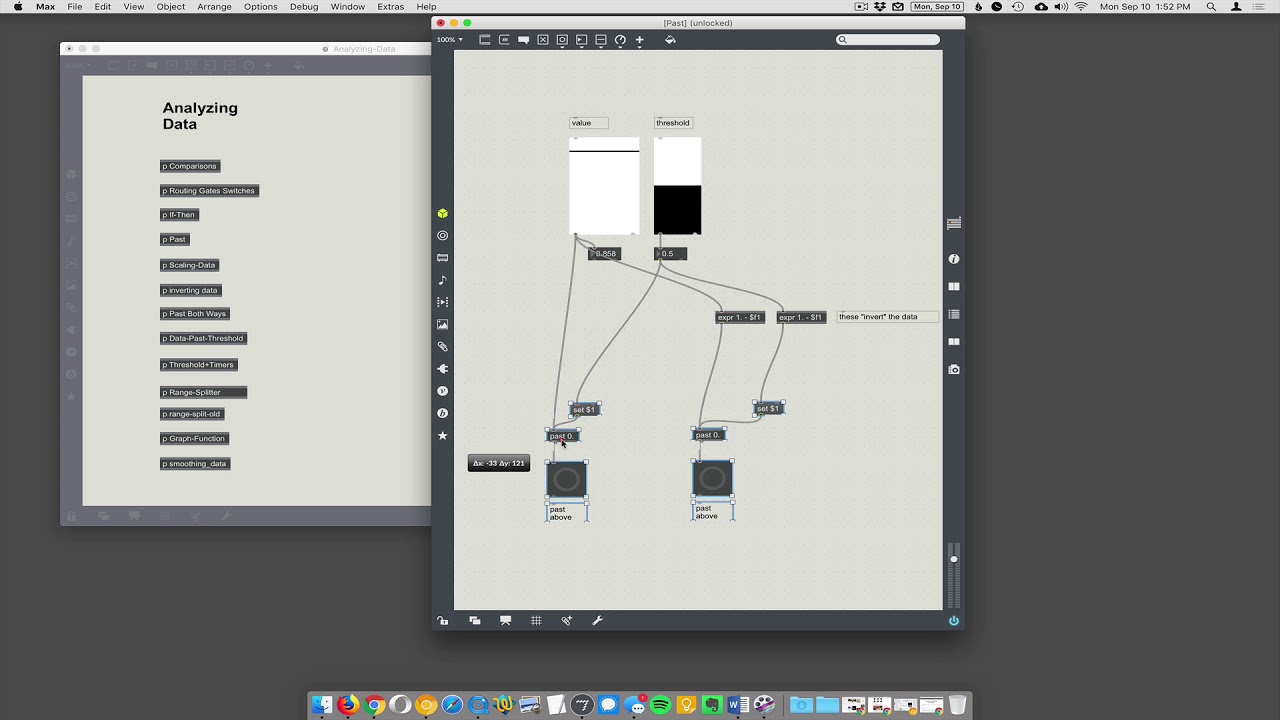The image size is (1280, 720).
Task: Add a toggle object from top toolbar
Action: pyautogui.click(x=543, y=40)
